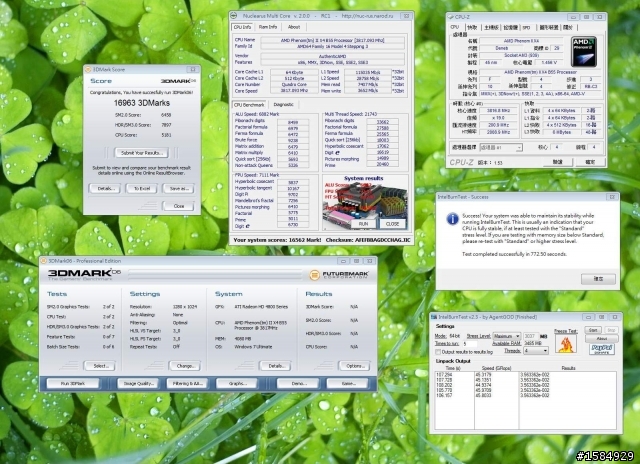Click the Your system scores 16562 Mark text
Screen dimensions: 640x464
click(277, 240)
